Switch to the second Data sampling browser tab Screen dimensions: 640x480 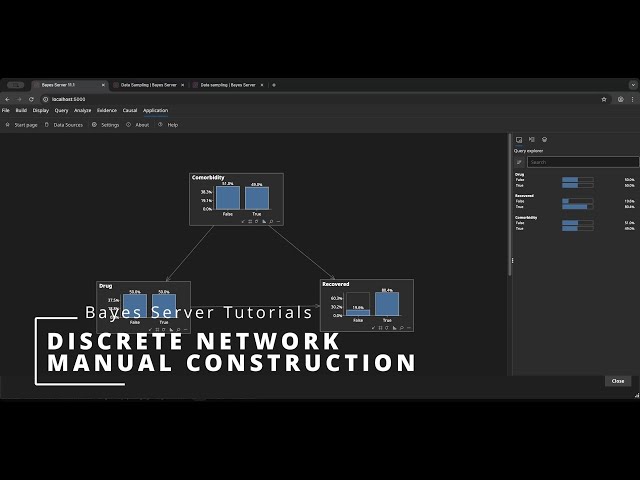(x=228, y=85)
